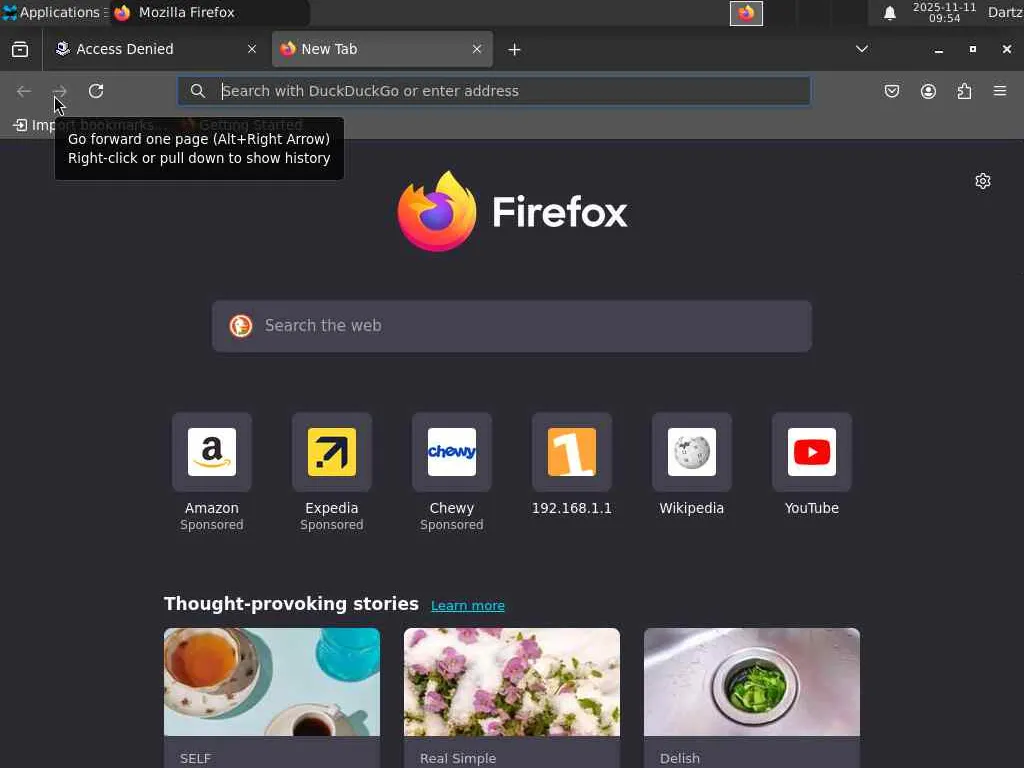
Task: Open the Wikipedia shortcut tile
Action: point(692,464)
